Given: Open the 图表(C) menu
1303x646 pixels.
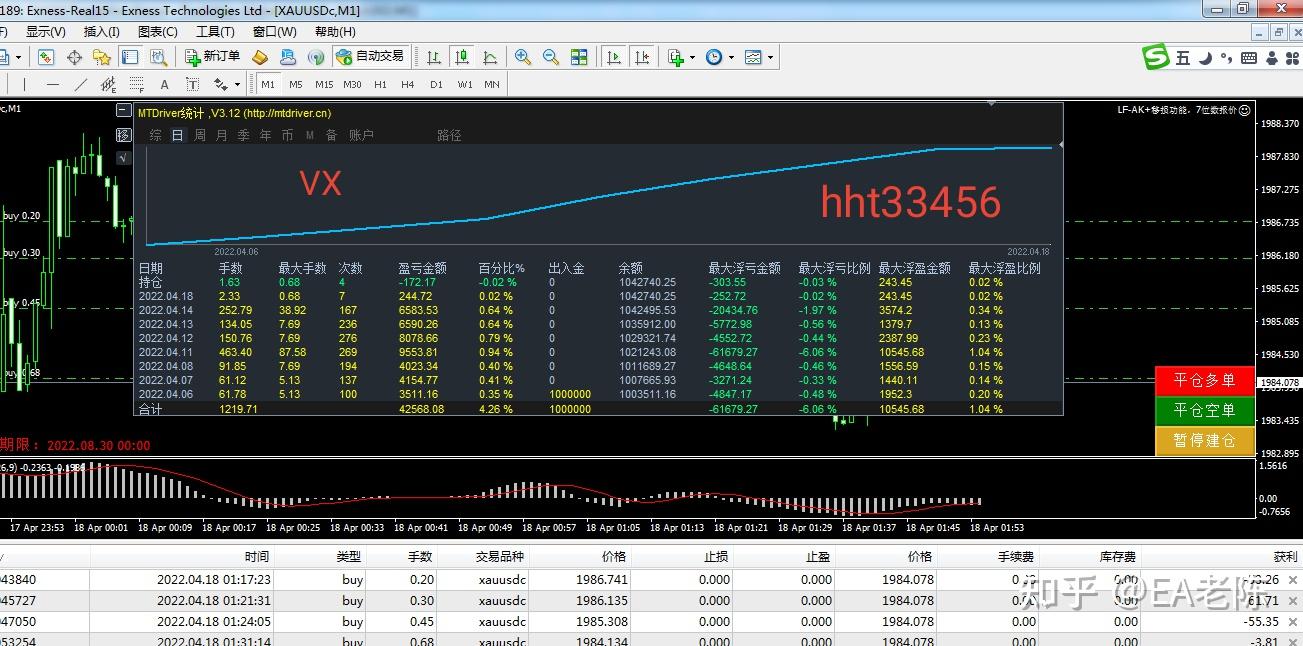Looking at the screenshot, I should (157, 31).
